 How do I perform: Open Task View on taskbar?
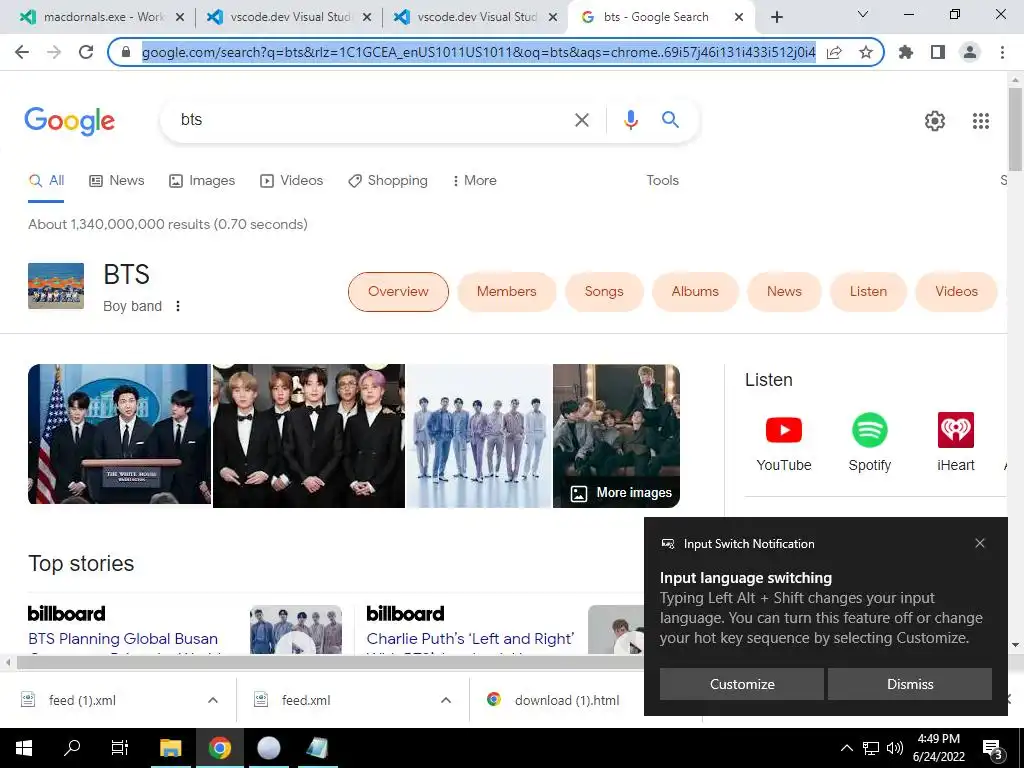click(x=120, y=748)
